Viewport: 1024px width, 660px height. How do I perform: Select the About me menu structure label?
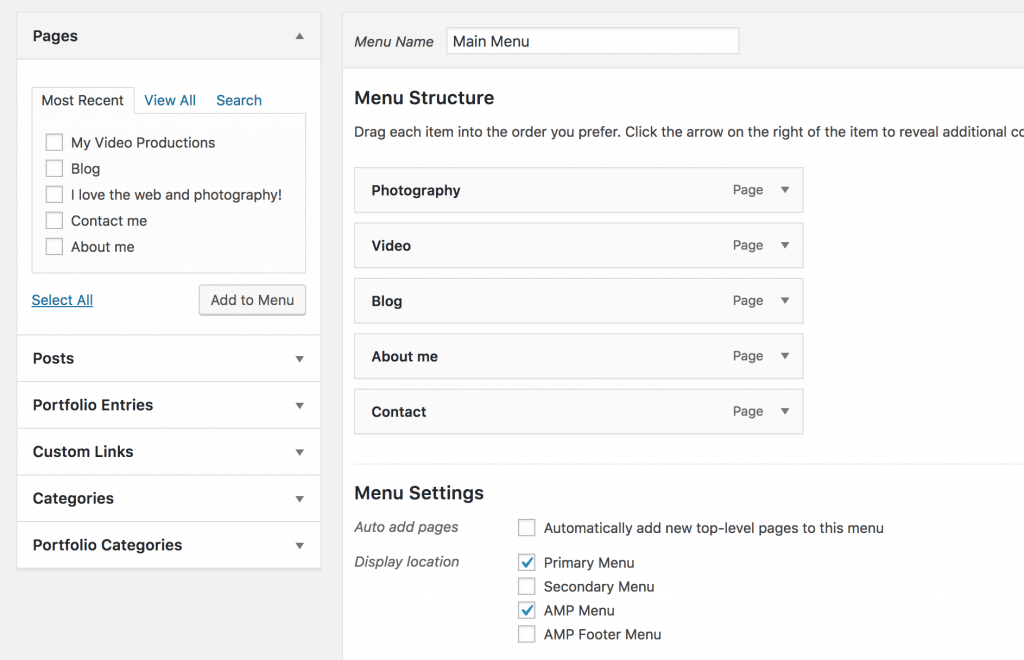405,356
